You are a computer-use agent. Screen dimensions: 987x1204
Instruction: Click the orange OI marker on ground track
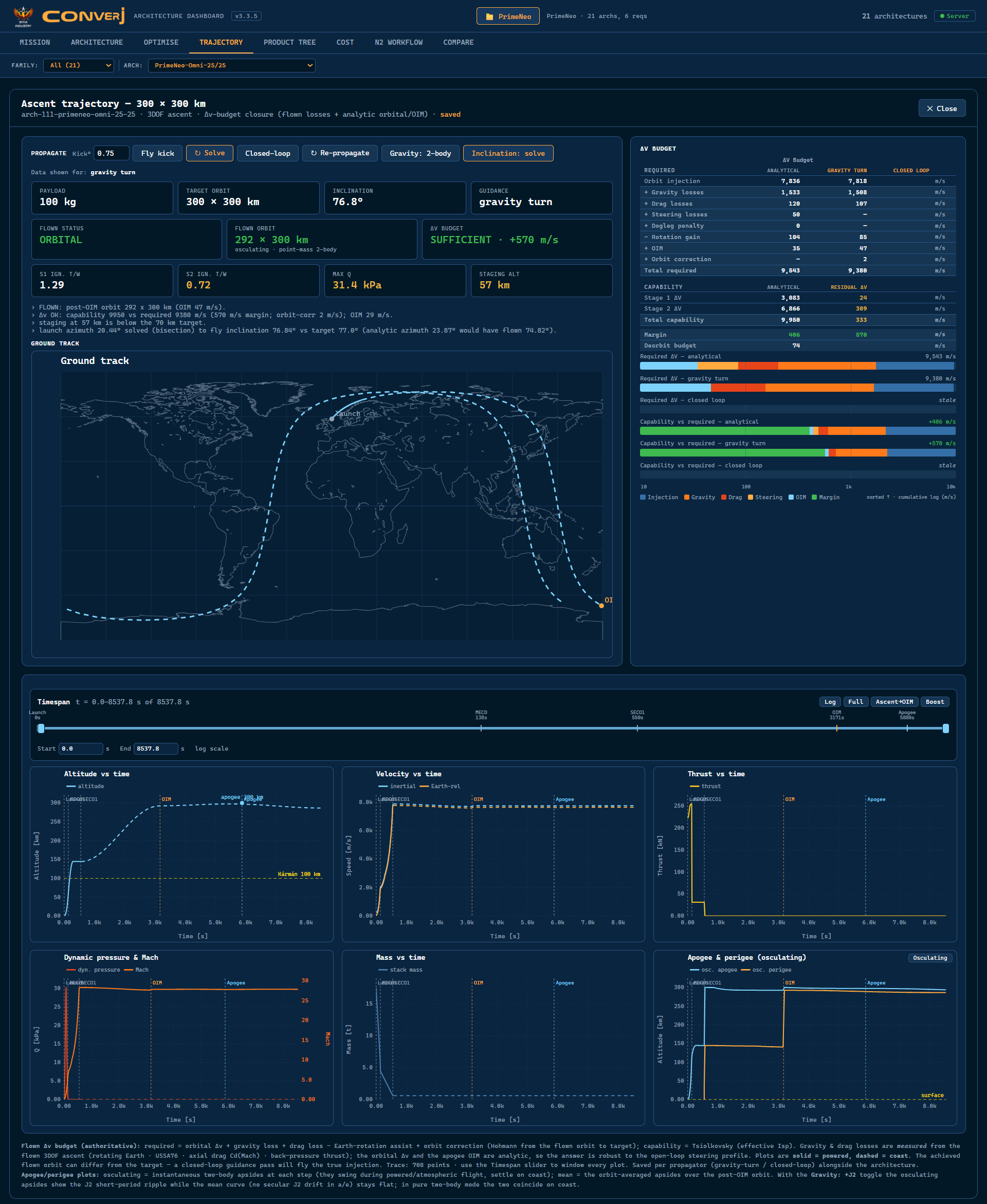[x=601, y=606]
